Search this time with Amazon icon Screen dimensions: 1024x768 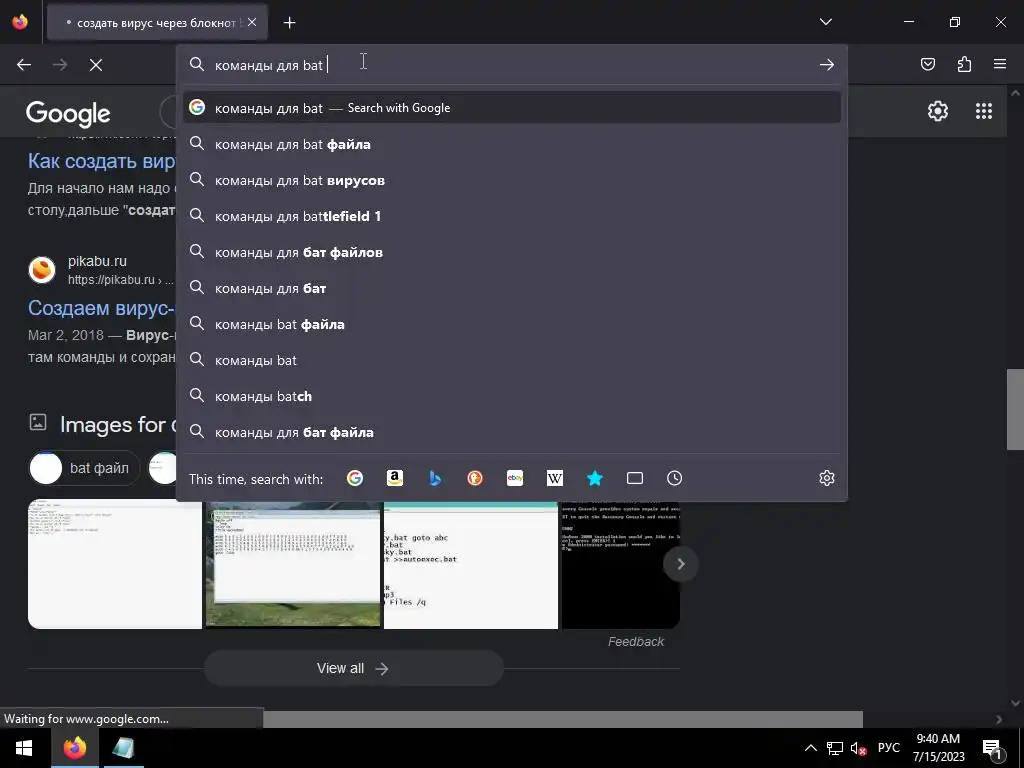pyautogui.click(x=394, y=478)
